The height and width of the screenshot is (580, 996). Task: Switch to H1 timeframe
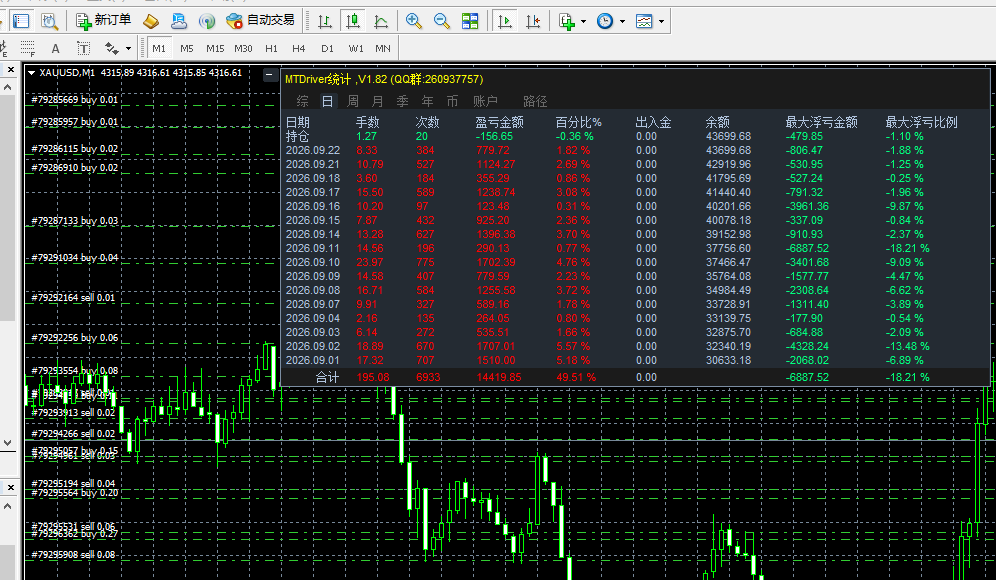click(x=271, y=48)
